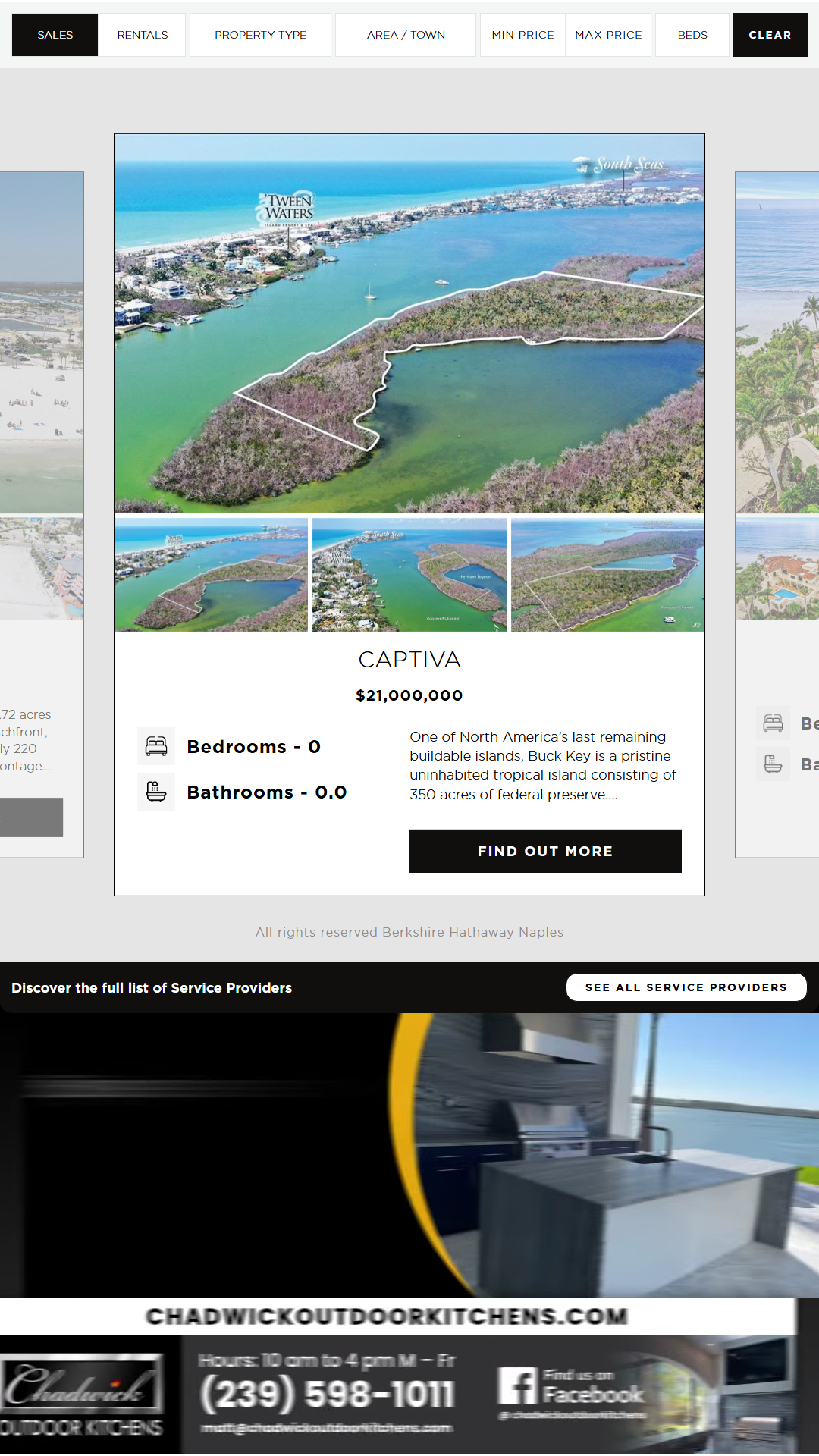
Task: Select the third aerial thumbnail
Action: click(607, 575)
